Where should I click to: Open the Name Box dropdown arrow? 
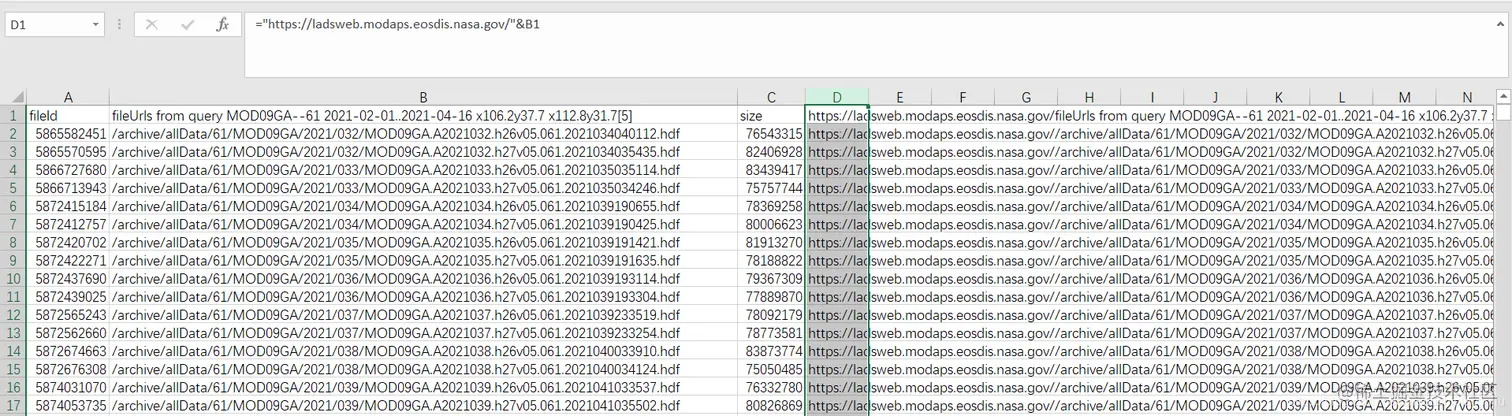[96, 24]
